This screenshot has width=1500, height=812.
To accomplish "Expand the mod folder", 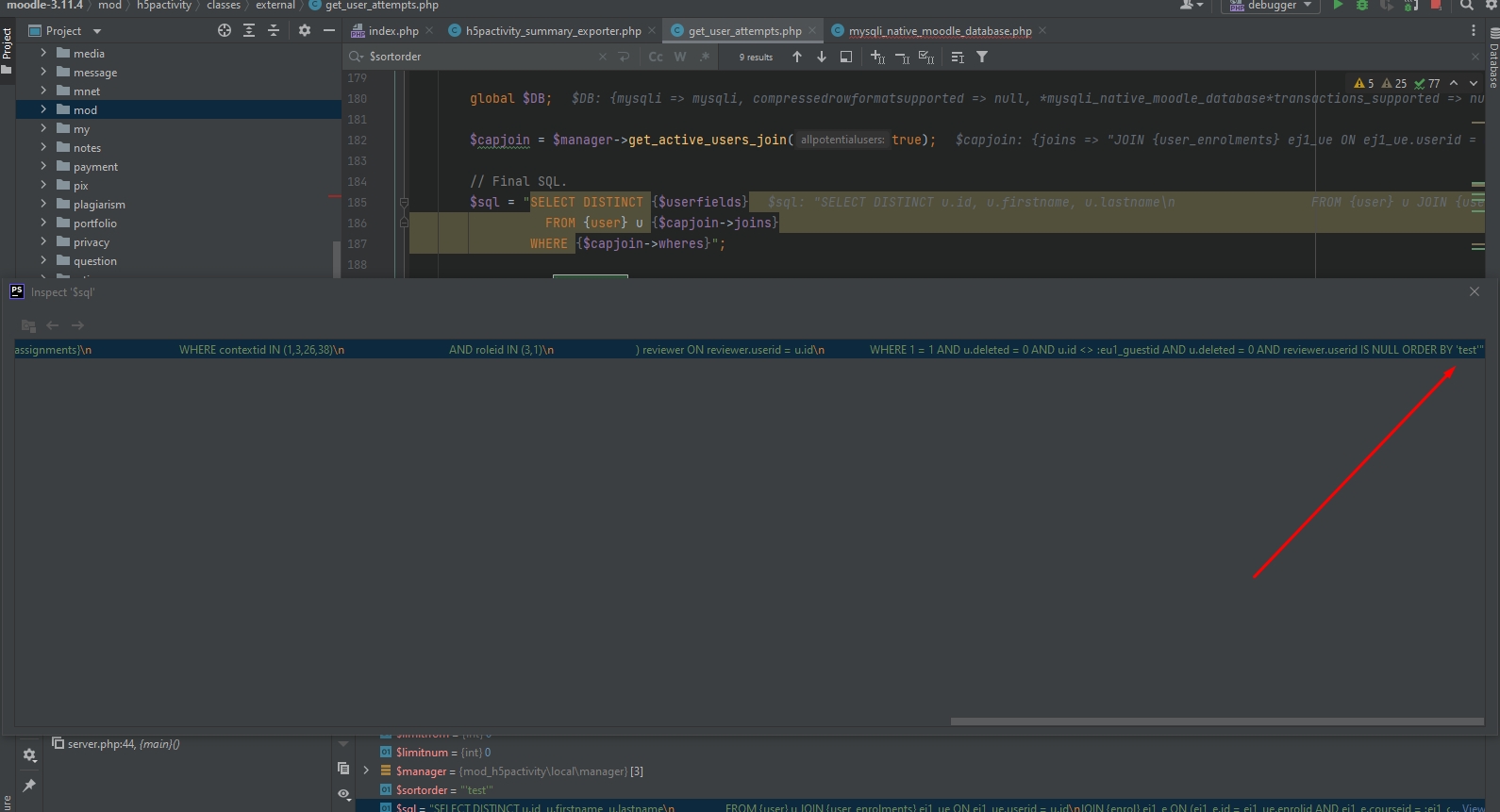I will 43,109.
